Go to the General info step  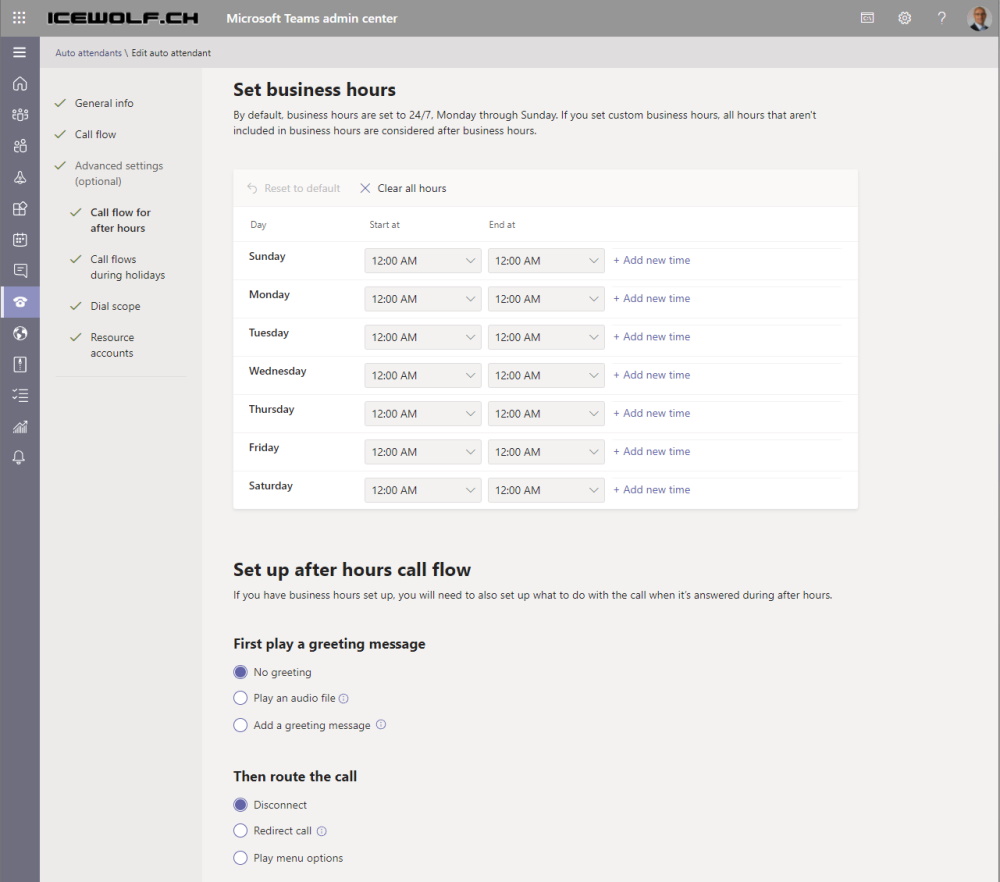pos(104,103)
